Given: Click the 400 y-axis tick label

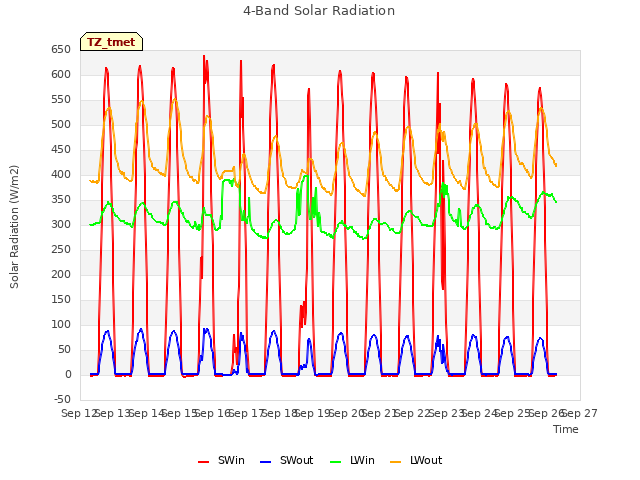Looking at the screenshot, I should coord(61,175).
